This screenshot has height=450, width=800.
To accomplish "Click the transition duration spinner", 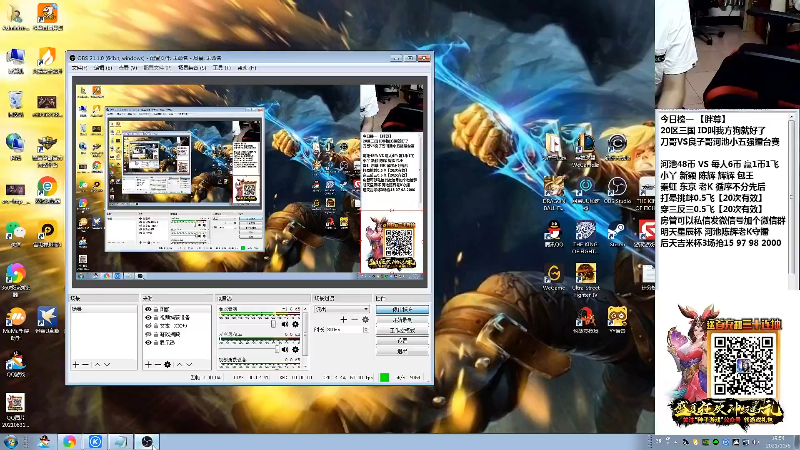I will pyautogui.click(x=365, y=330).
